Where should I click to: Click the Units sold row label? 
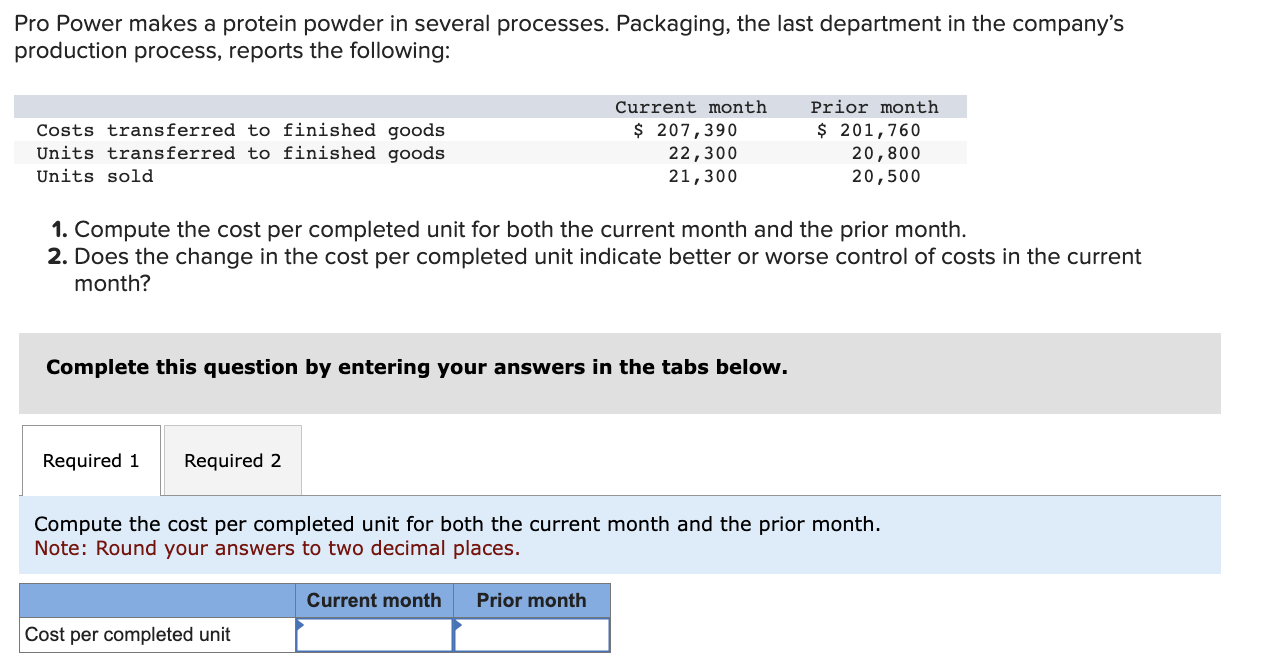tap(94, 176)
